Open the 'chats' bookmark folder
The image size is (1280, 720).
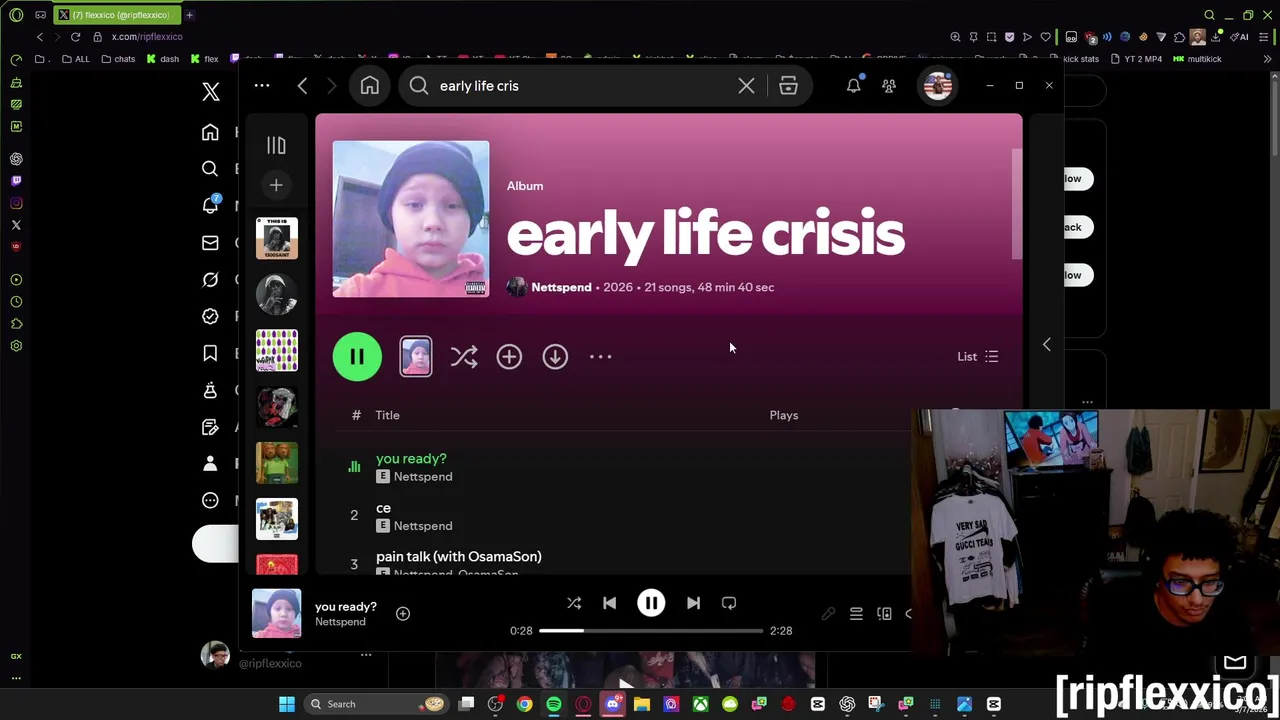coord(117,59)
